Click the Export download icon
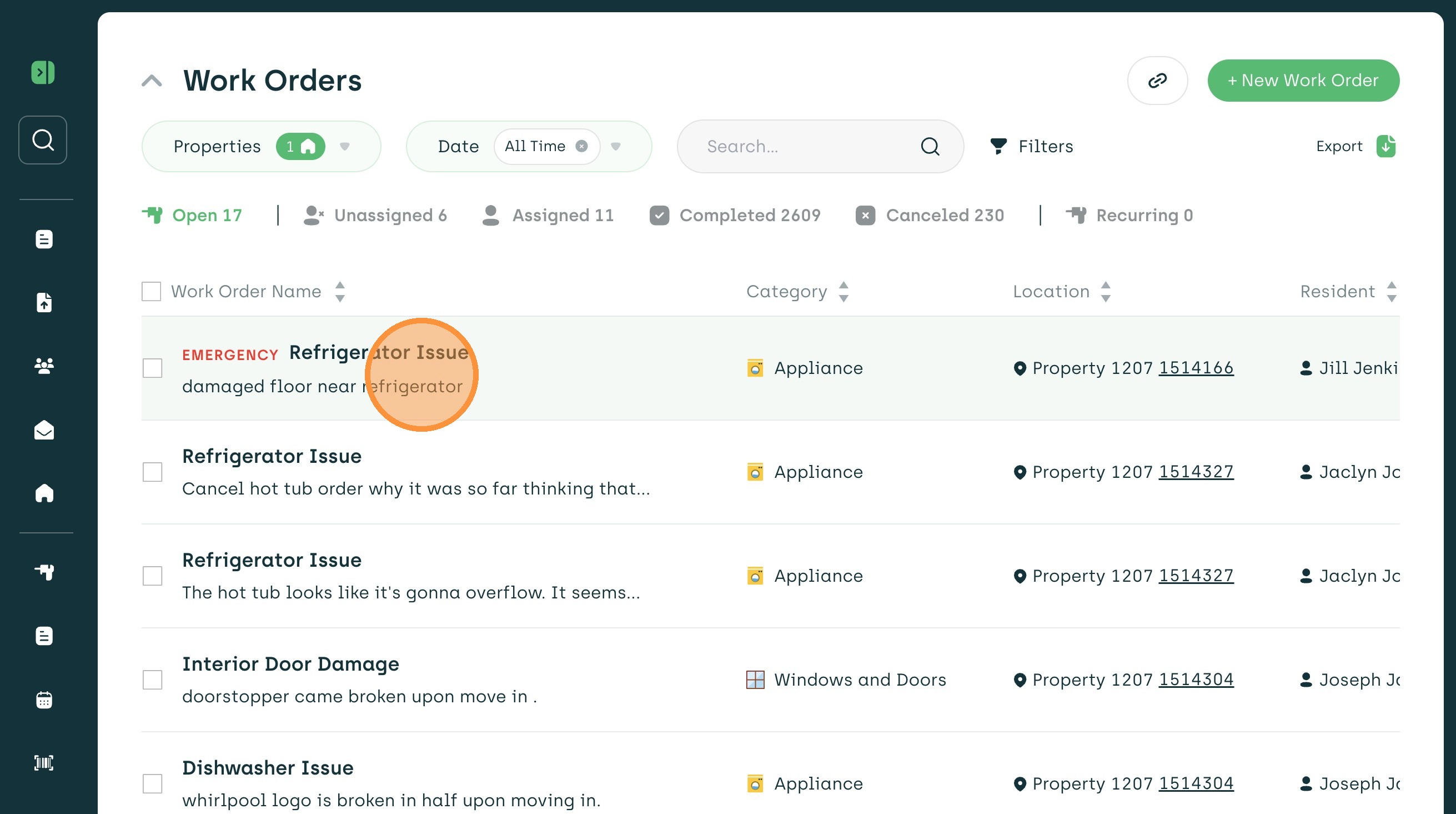Image resolution: width=1456 pixels, height=814 pixels. 1385,146
